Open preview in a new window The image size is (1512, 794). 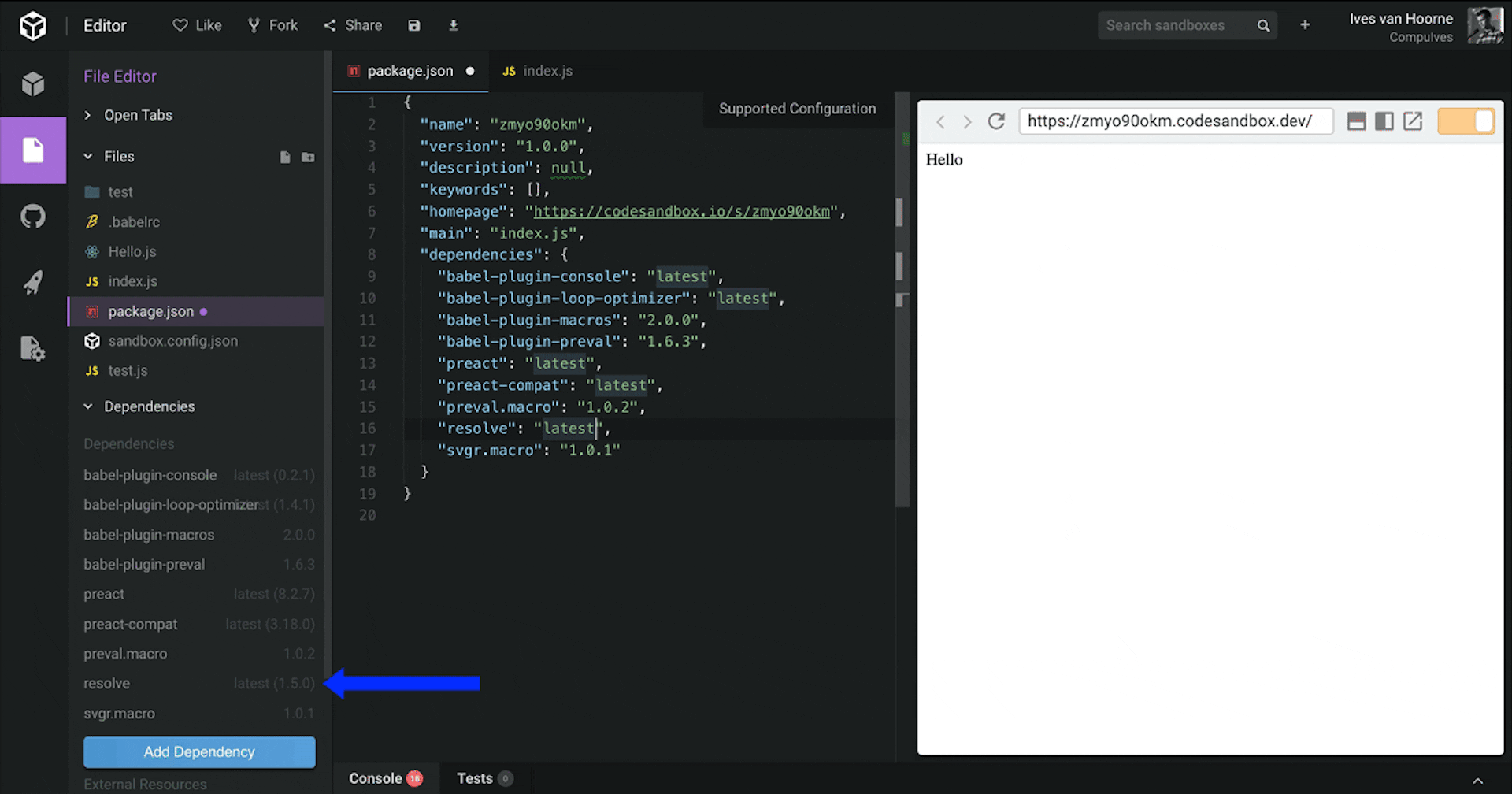pyautogui.click(x=1414, y=121)
